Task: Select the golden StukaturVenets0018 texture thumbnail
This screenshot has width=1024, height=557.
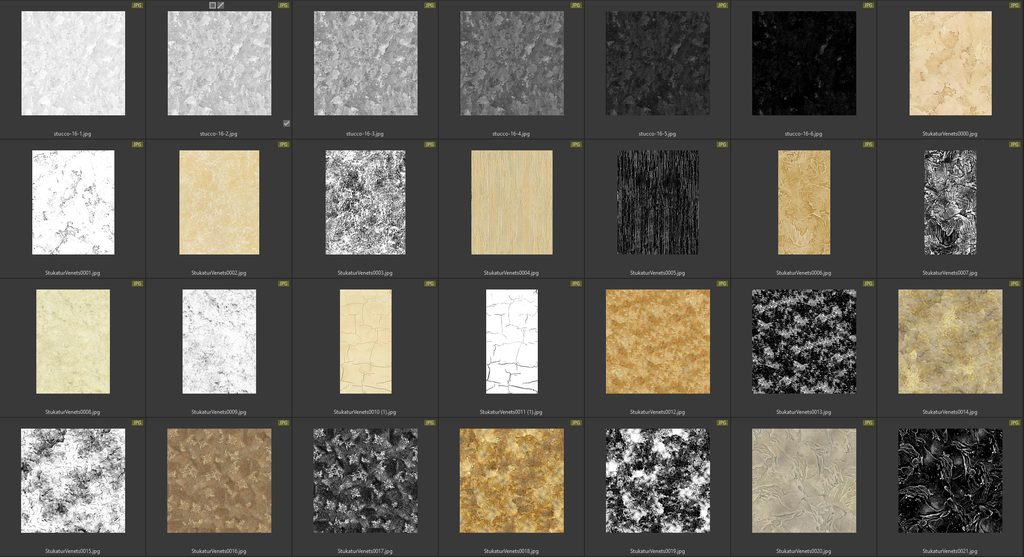Action: (x=512, y=480)
